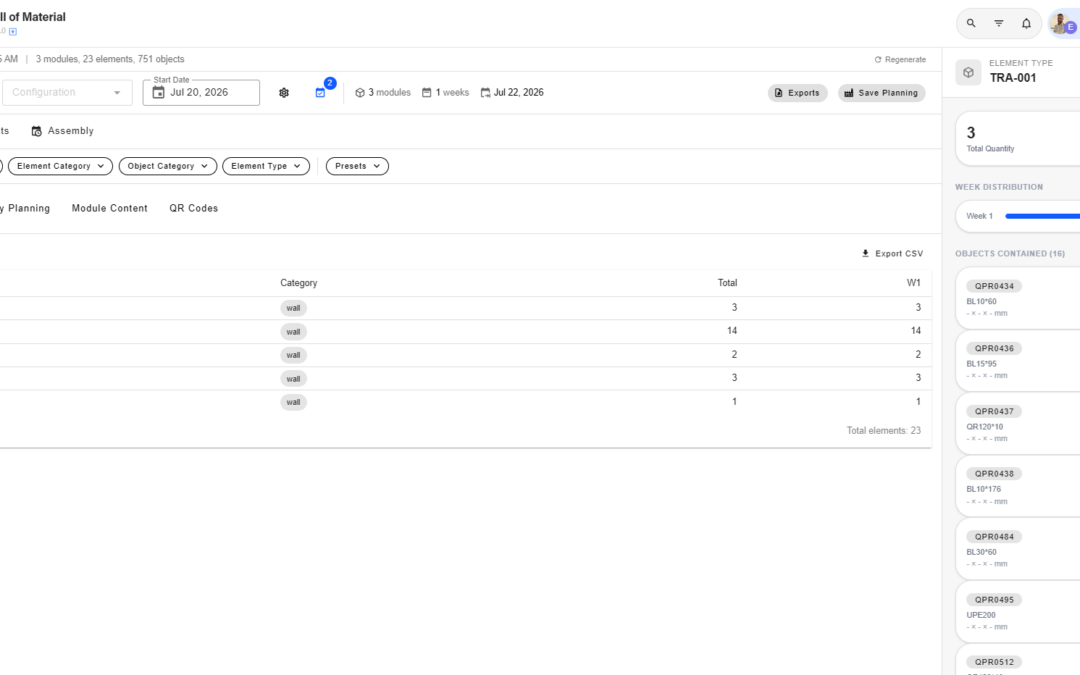Open the user avatar profile menu

pyautogui.click(x=1062, y=23)
